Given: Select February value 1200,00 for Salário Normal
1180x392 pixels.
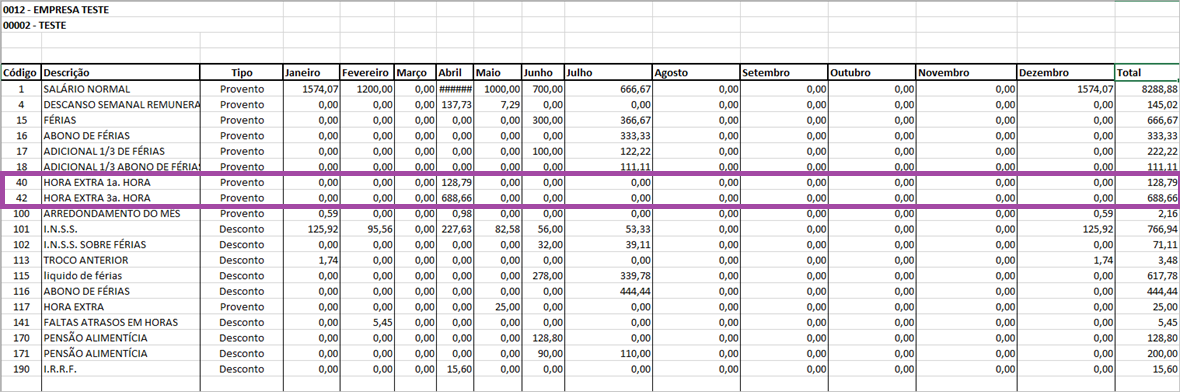Looking at the screenshot, I should coord(366,89).
